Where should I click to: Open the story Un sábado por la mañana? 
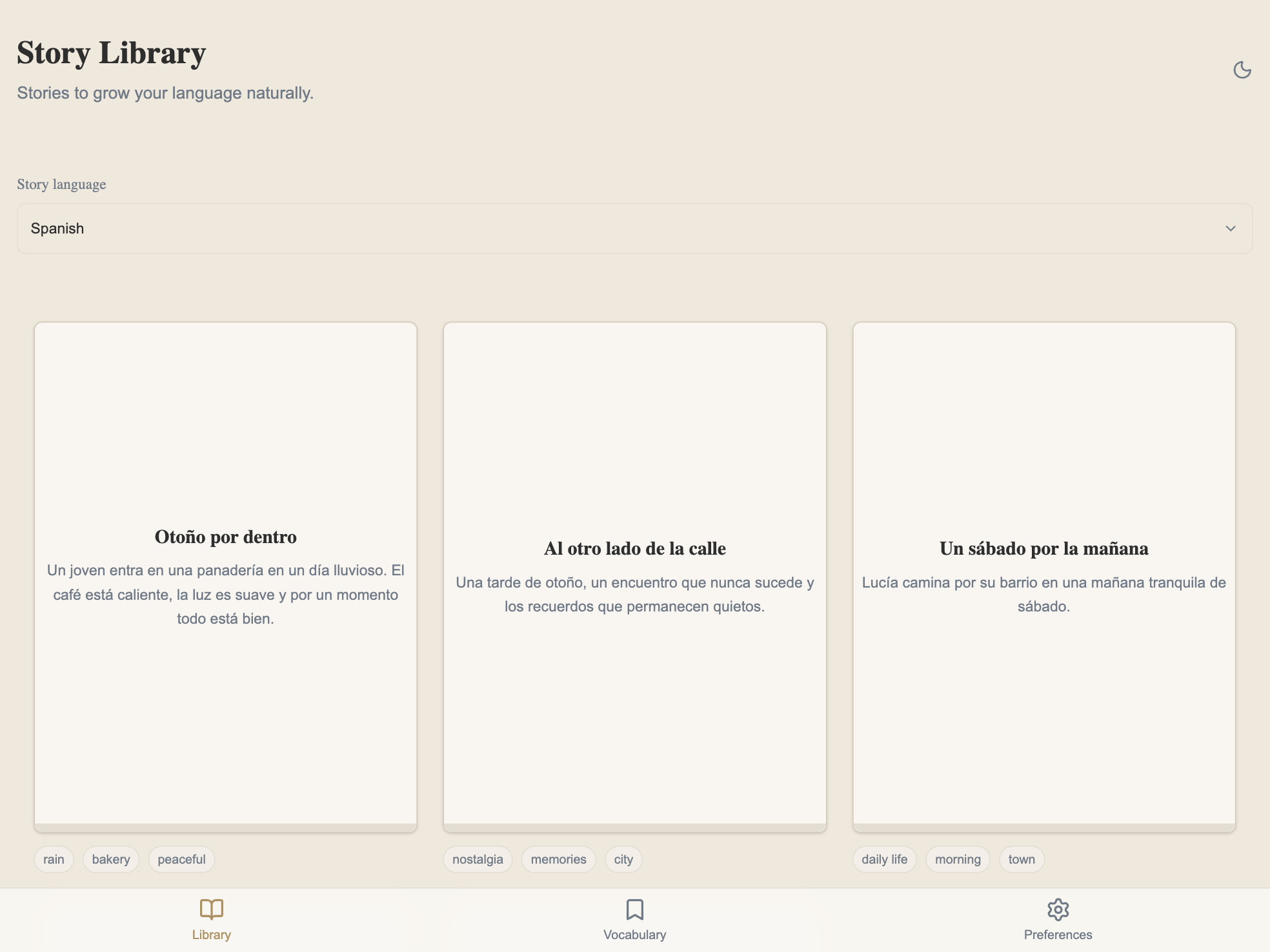1043,548
